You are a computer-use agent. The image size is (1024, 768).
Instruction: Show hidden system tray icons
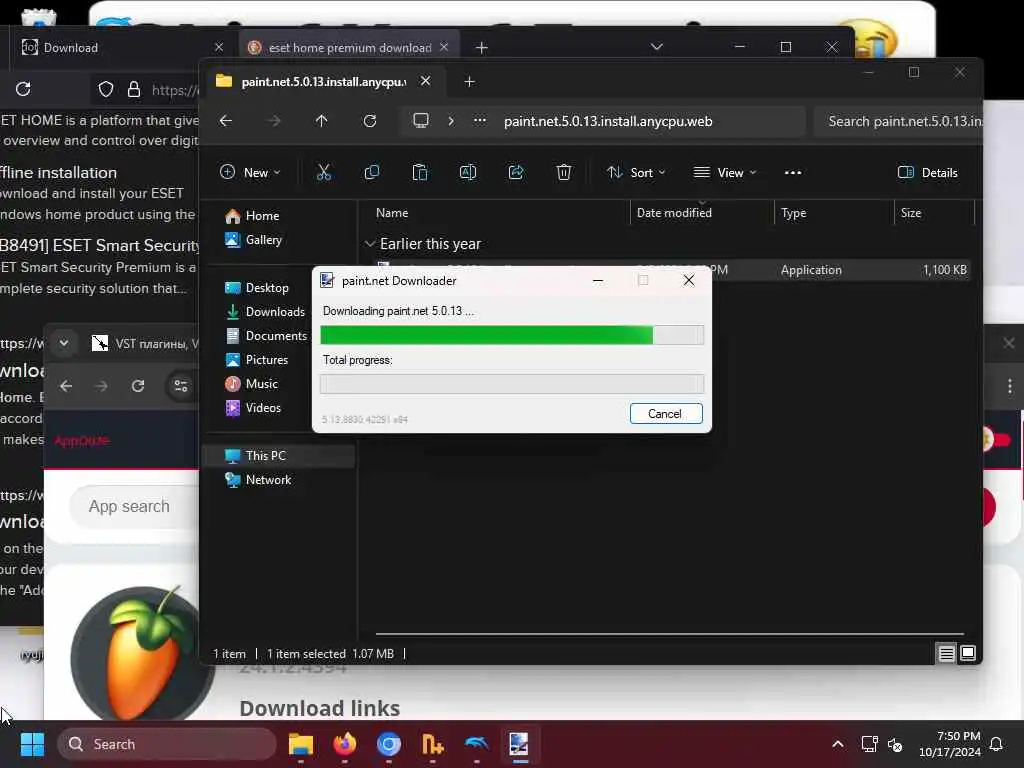[838, 744]
